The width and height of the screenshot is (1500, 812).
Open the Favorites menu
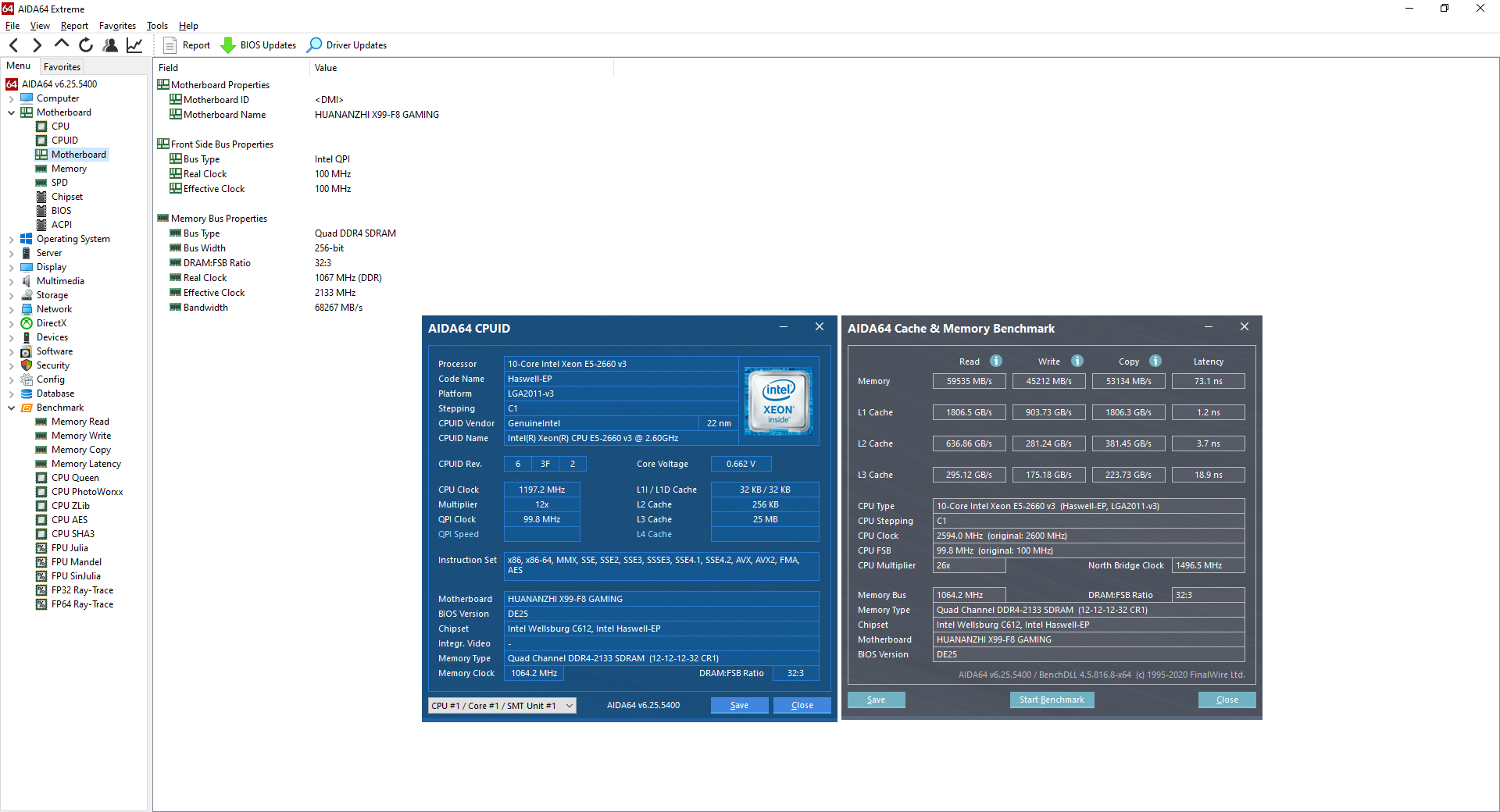coord(117,26)
